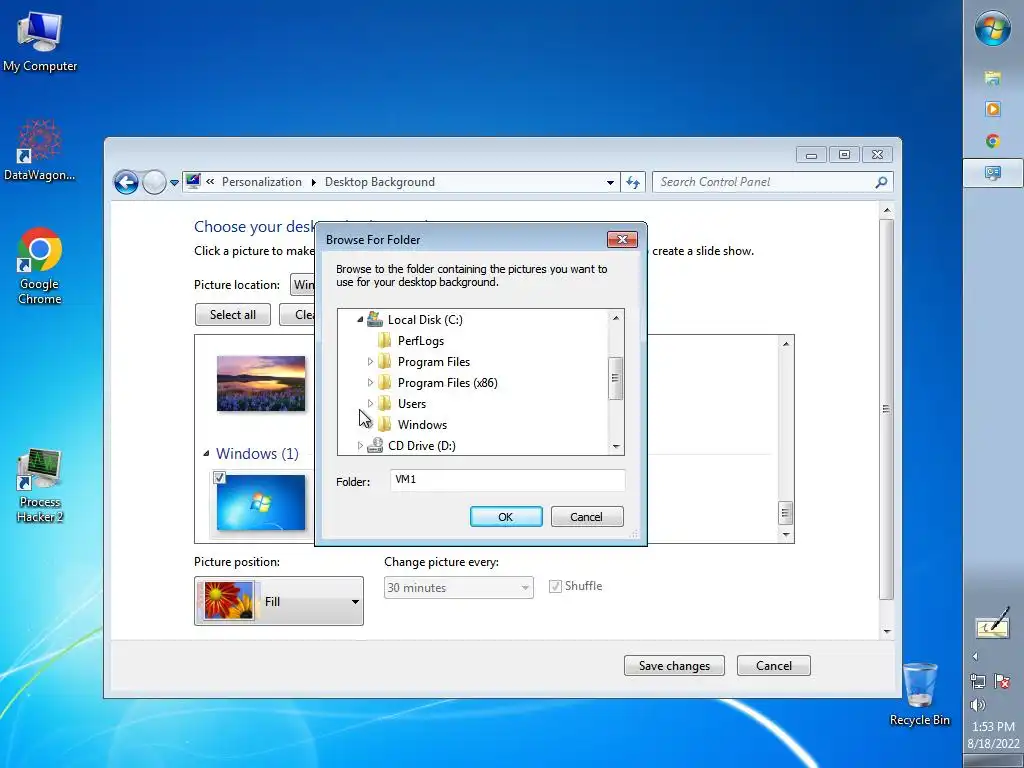
Task: Click the Folder name input field
Action: coord(507,480)
